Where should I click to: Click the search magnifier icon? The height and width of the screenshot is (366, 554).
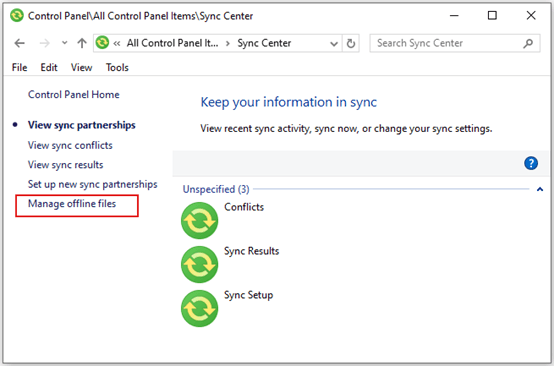pyautogui.click(x=528, y=43)
